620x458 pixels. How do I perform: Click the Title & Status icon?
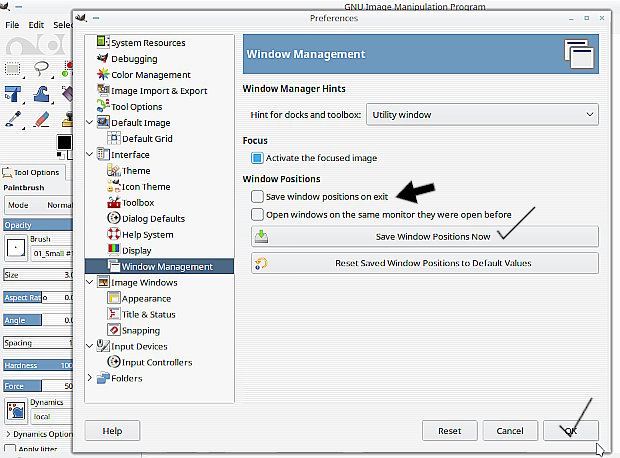[x=114, y=314]
